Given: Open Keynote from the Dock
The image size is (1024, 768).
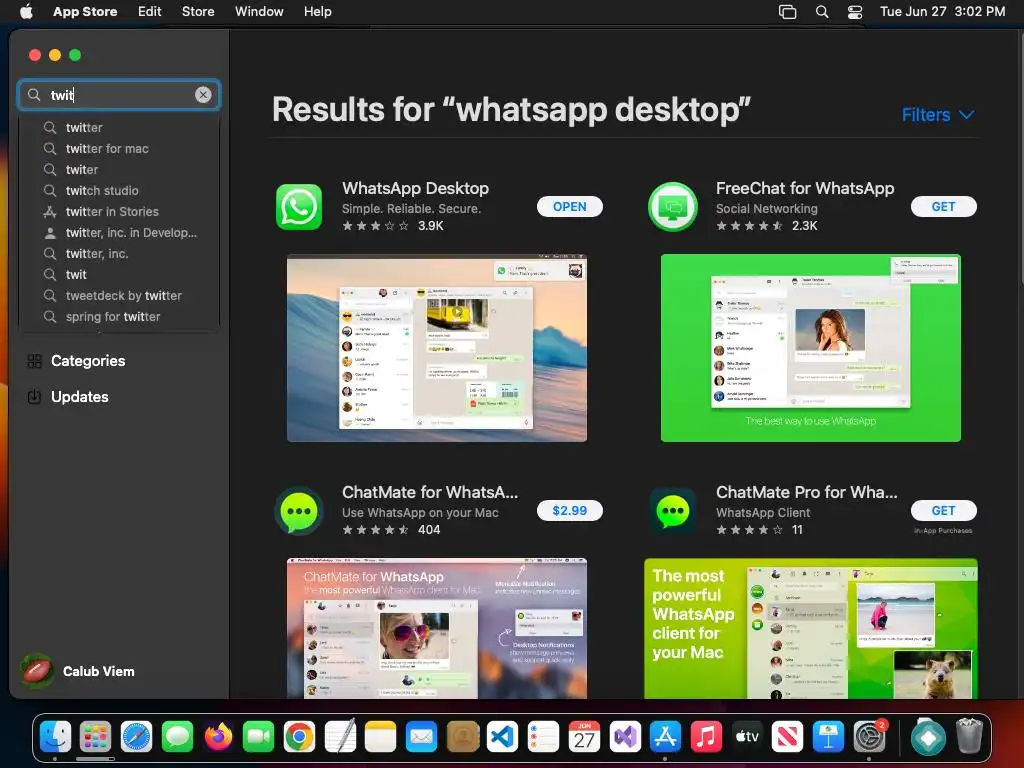Looking at the screenshot, I should tap(828, 737).
